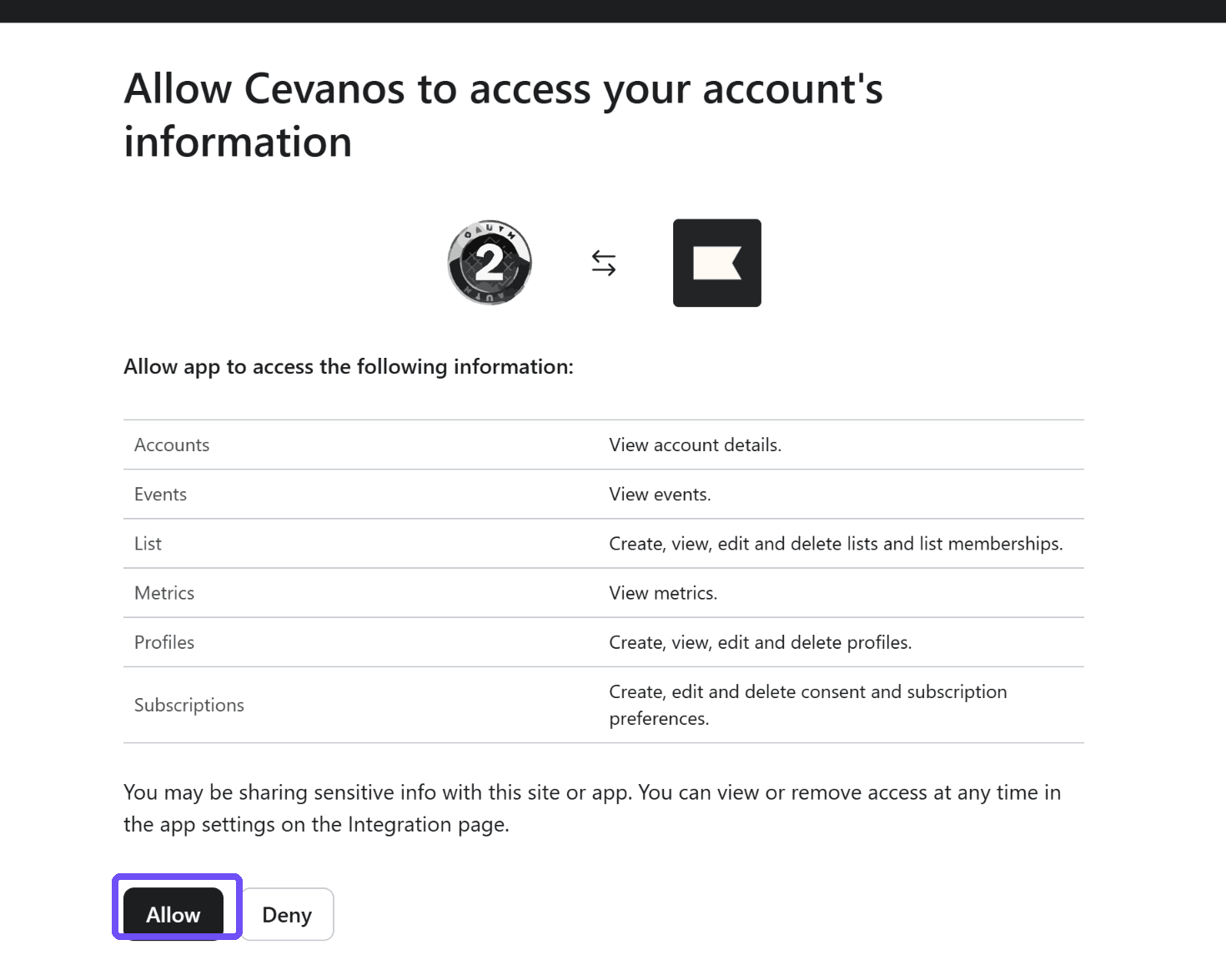Select the Profiles row label

(x=164, y=642)
